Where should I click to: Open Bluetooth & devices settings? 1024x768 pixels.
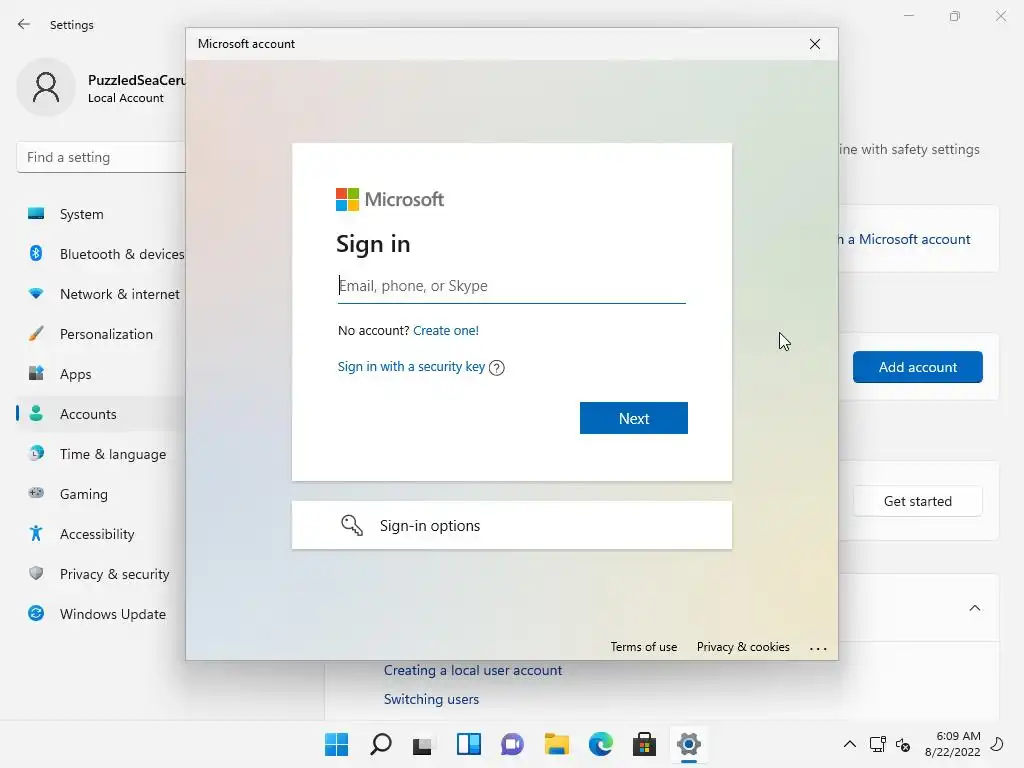click(103, 254)
